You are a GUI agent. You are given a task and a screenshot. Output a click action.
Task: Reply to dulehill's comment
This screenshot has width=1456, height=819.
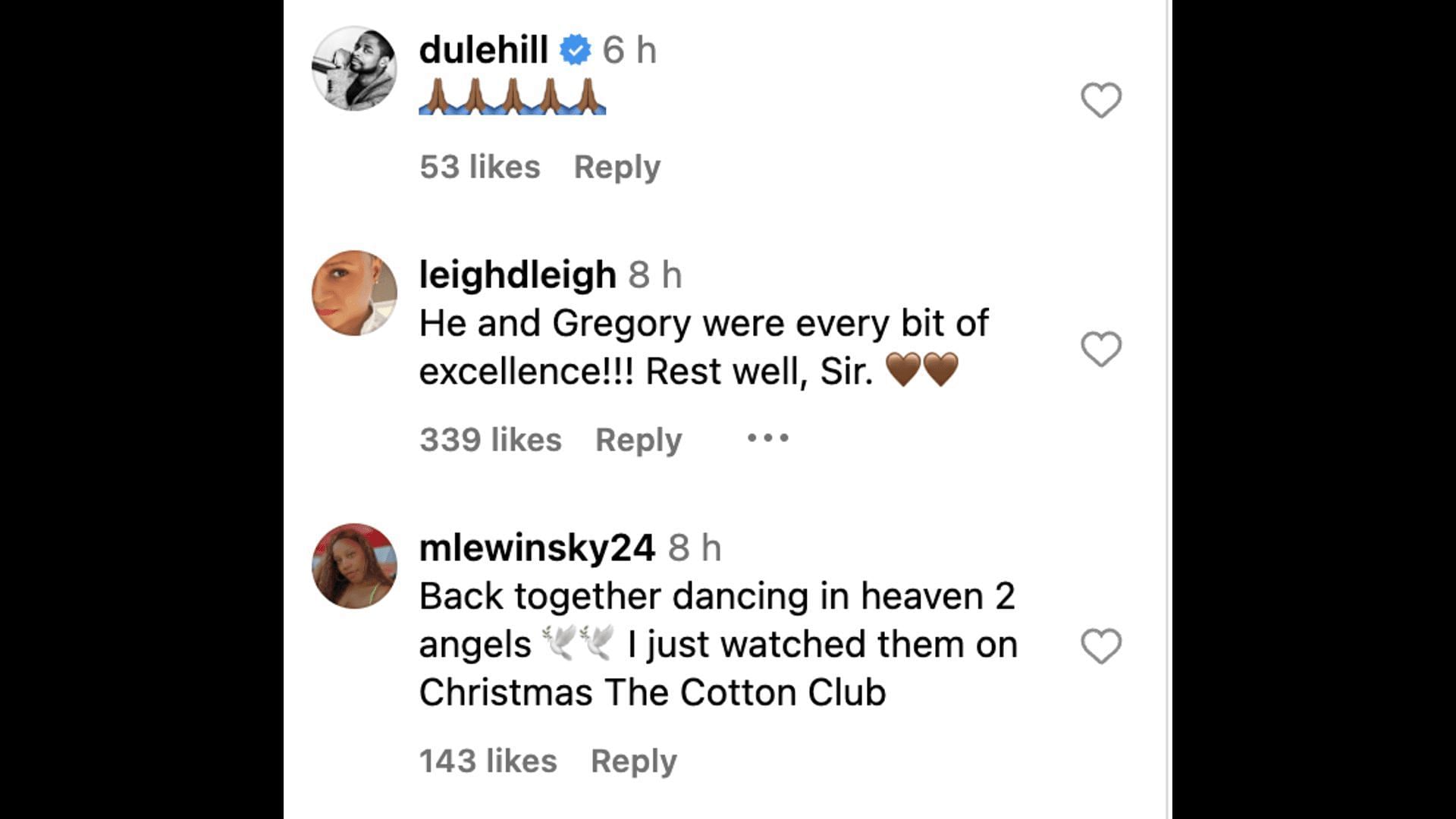(617, 167)
